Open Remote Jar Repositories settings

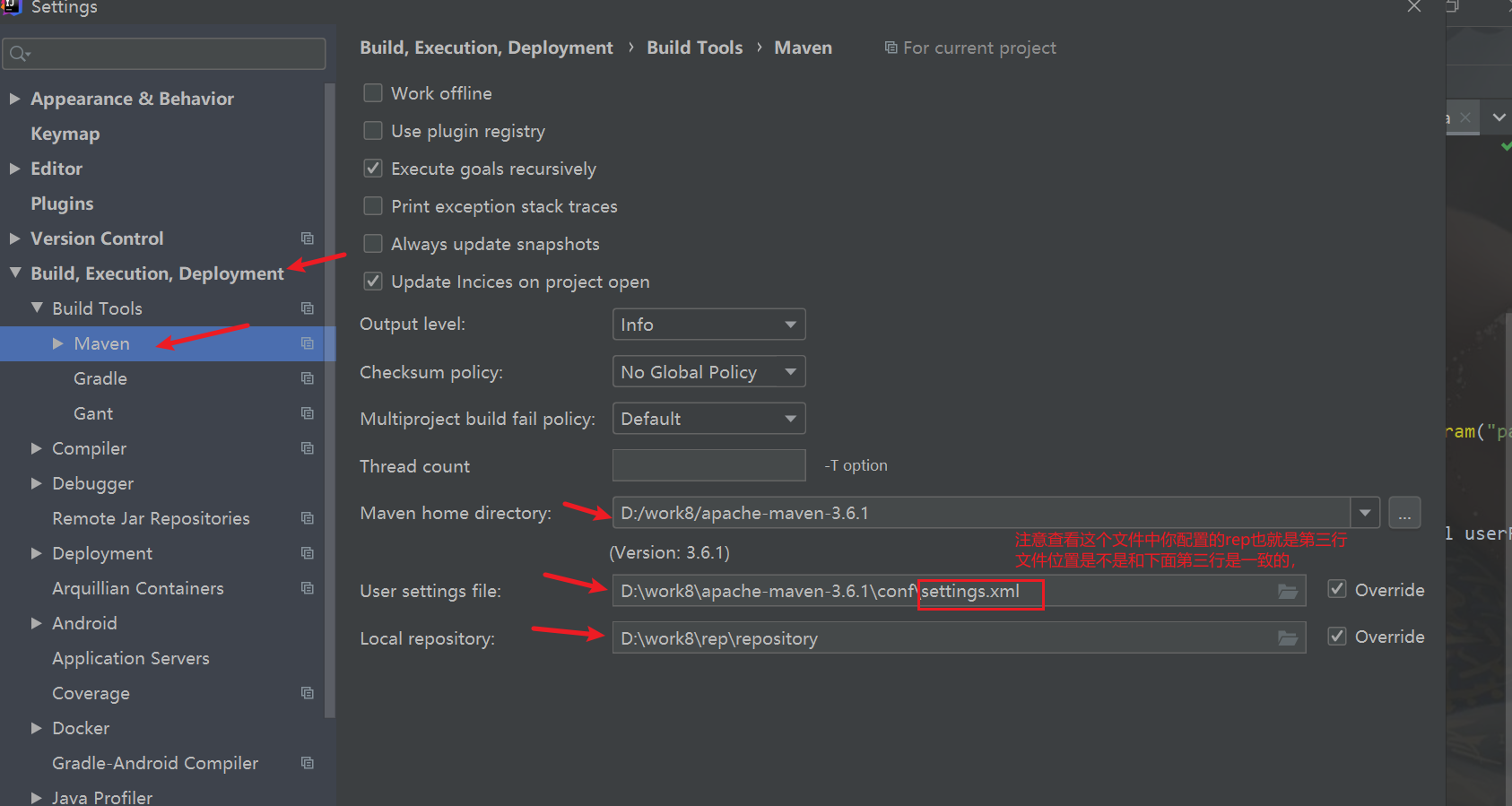(x=151, y=518)
